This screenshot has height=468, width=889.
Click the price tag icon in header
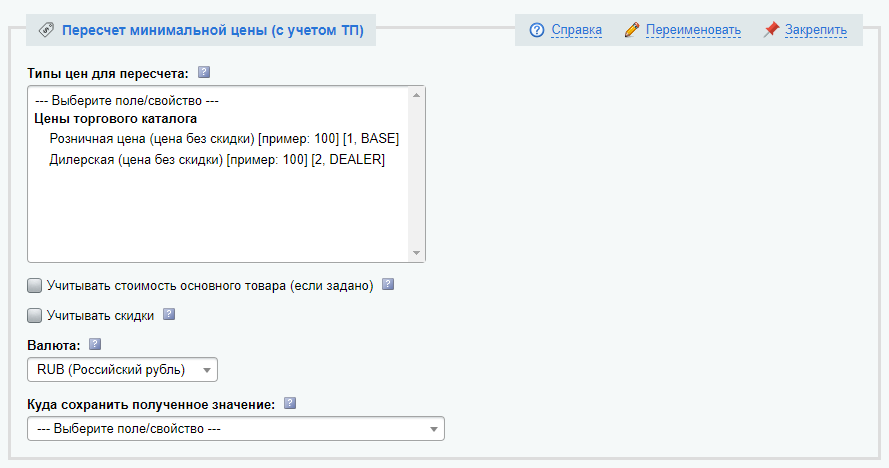[46, 30]
